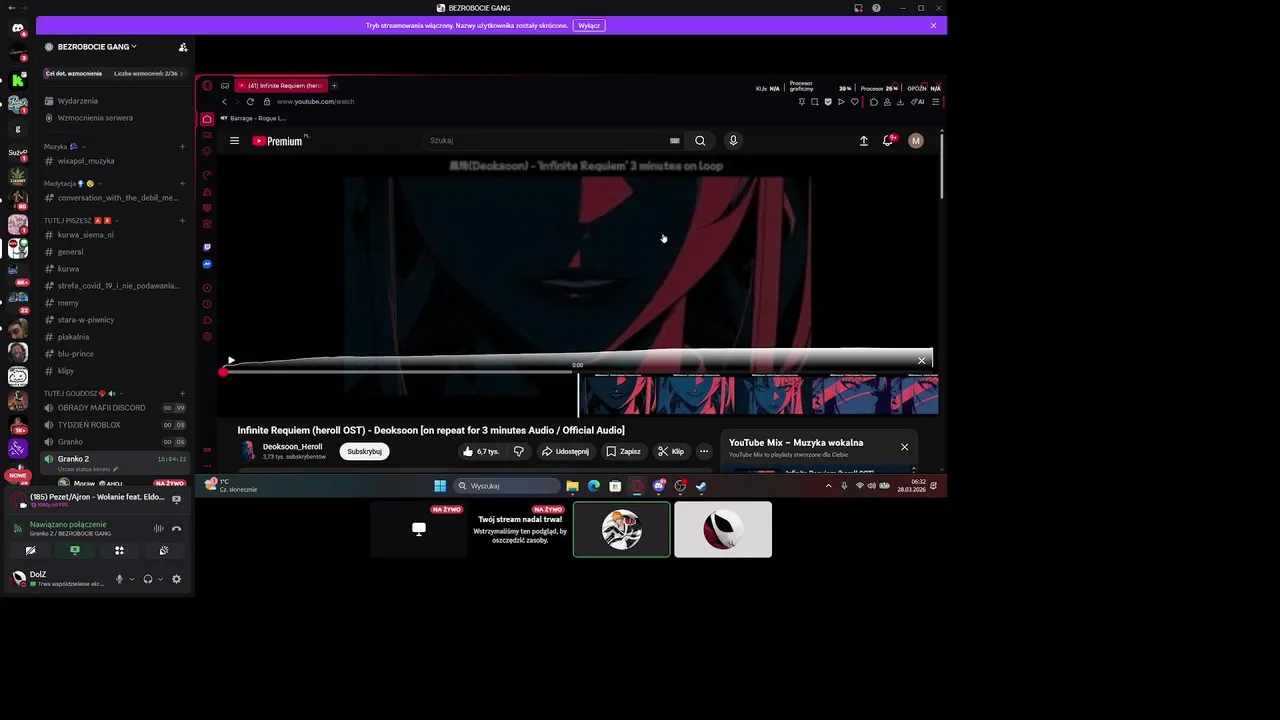Open the Udostępnij share button
The height and width of the screenshot is (720, 1280).
[565, 451]
